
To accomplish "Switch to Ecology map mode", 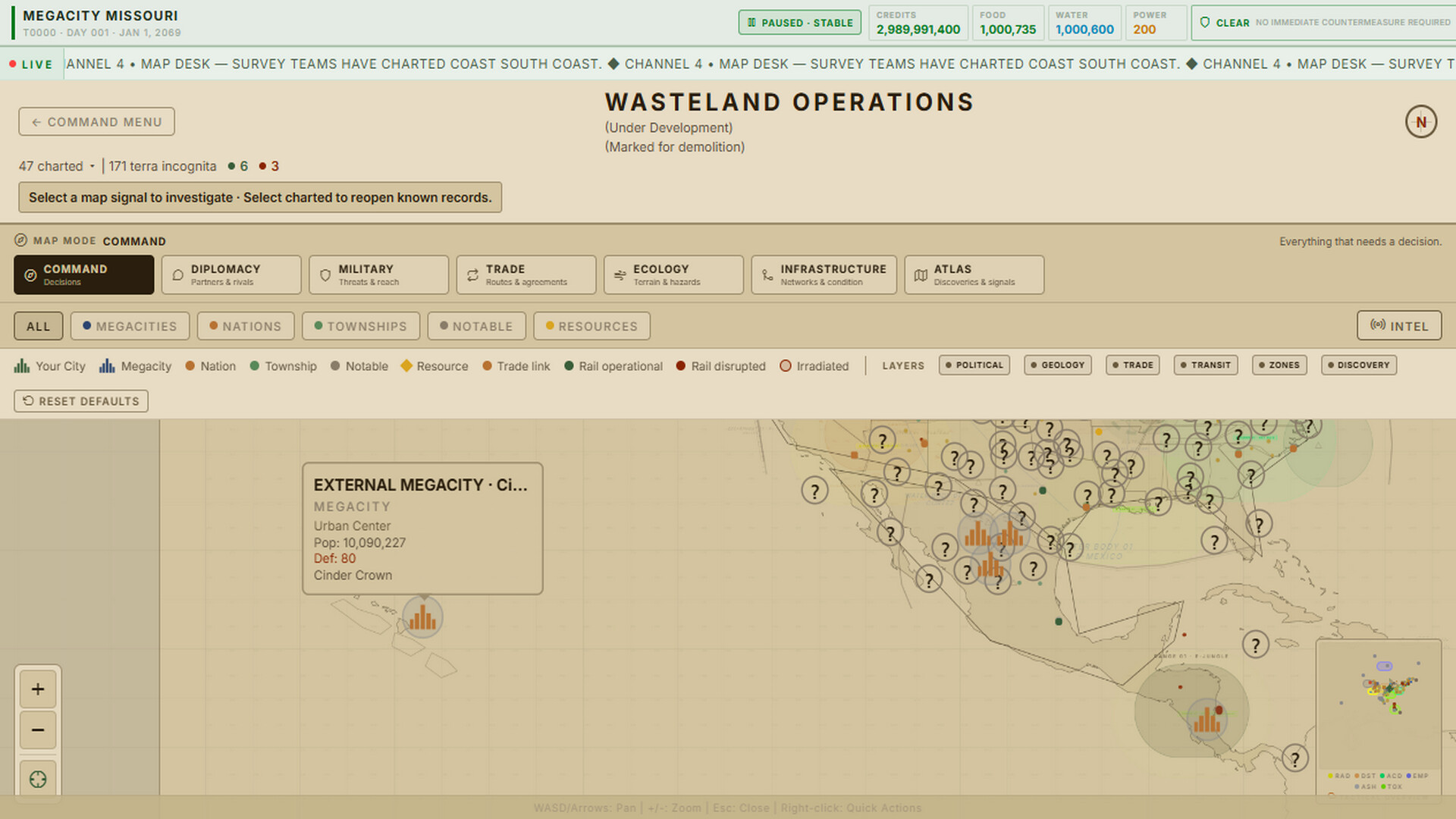I will tap(673, 275).
